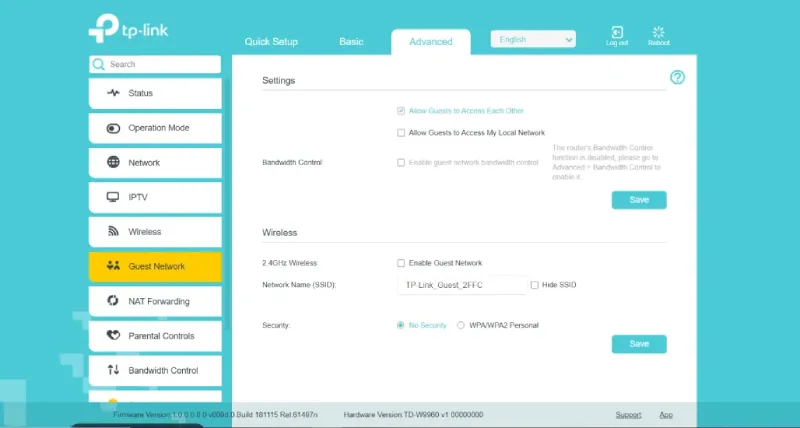This screenshot has height=428, width=800.
Task: Click the Network Name SSID input field
Action: pos(461,285)
